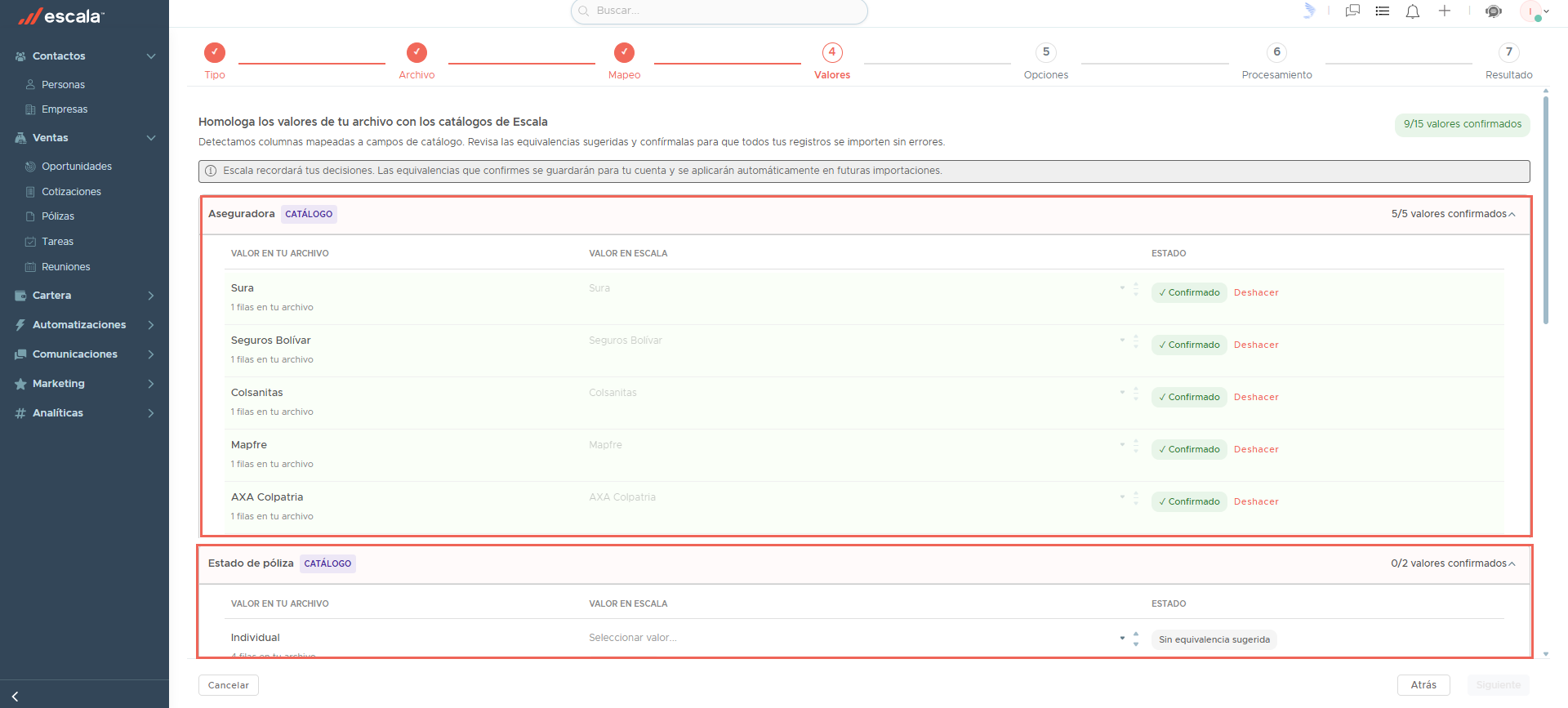1568x708 pixels.
Task: Collapse the sidebar with the back arrow
Action: point(15,697)
